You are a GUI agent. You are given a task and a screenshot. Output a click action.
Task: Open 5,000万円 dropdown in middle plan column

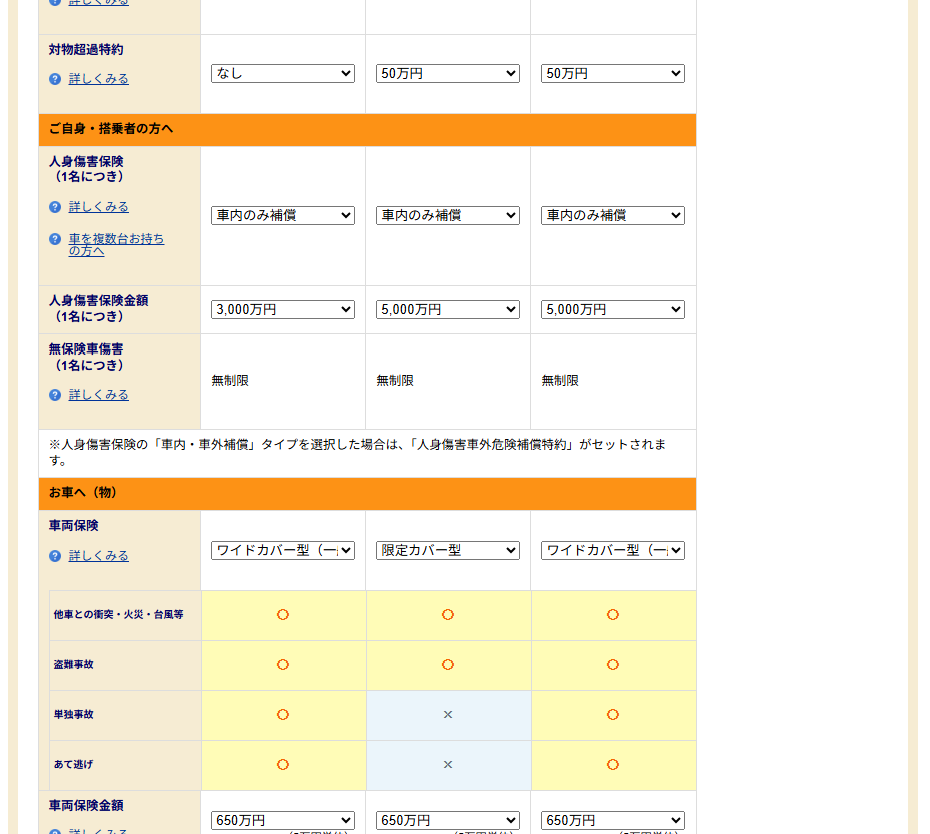pyautogui.click(x=448, y=310)
